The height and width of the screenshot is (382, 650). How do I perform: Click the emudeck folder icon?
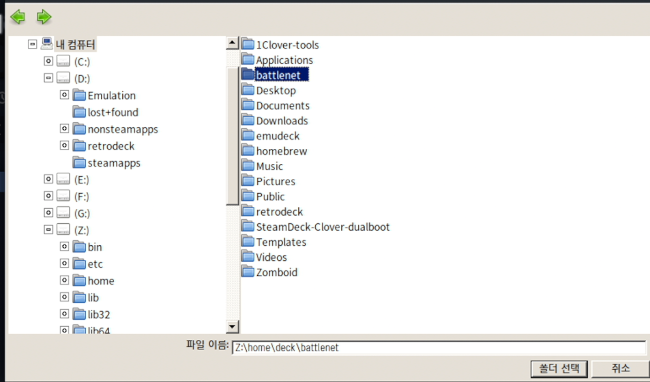pyautogui.click(x=248, y=135)
